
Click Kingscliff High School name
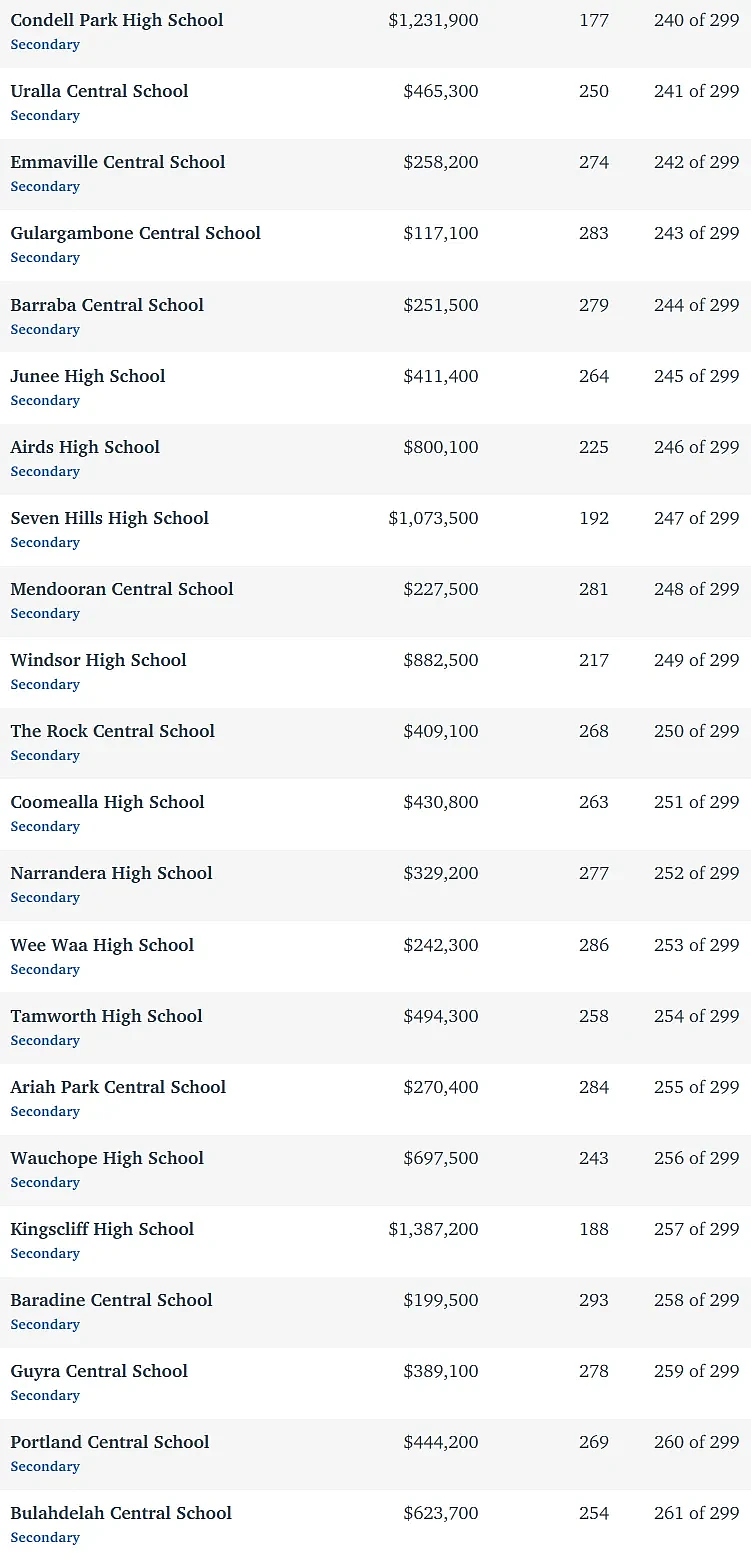tap(102, 1229)
